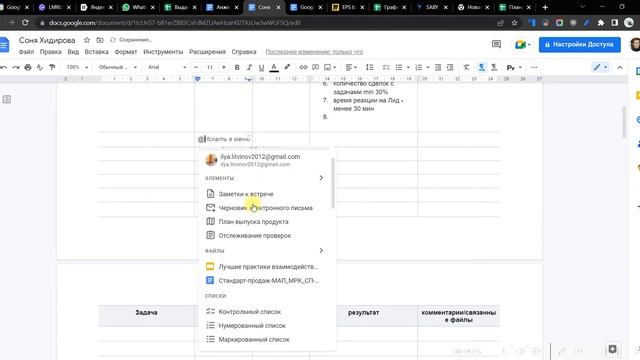Screen dimensions: 640x360
Task: Toggle underline formatting
Action: tap(261, 67)
